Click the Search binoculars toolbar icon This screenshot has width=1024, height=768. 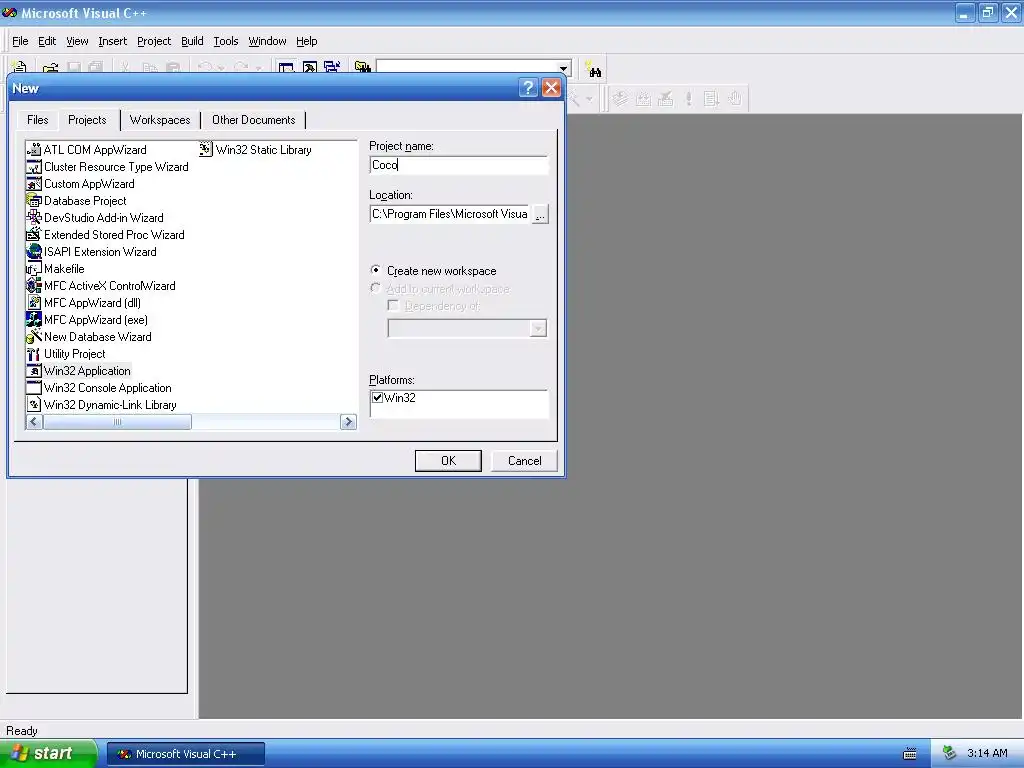(593, 69)
